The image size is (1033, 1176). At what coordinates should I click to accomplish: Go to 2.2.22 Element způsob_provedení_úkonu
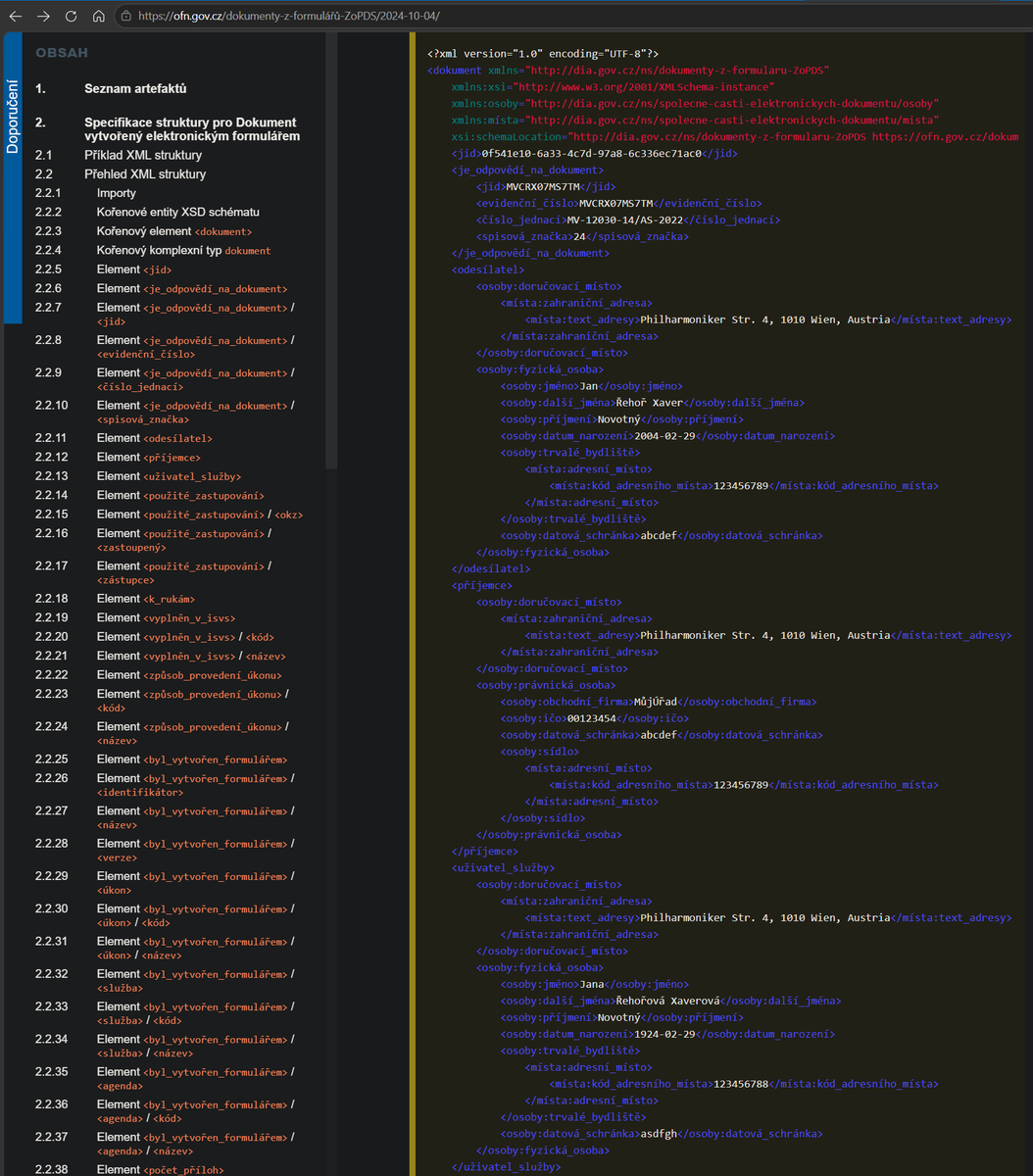click(x=189, y=675)
